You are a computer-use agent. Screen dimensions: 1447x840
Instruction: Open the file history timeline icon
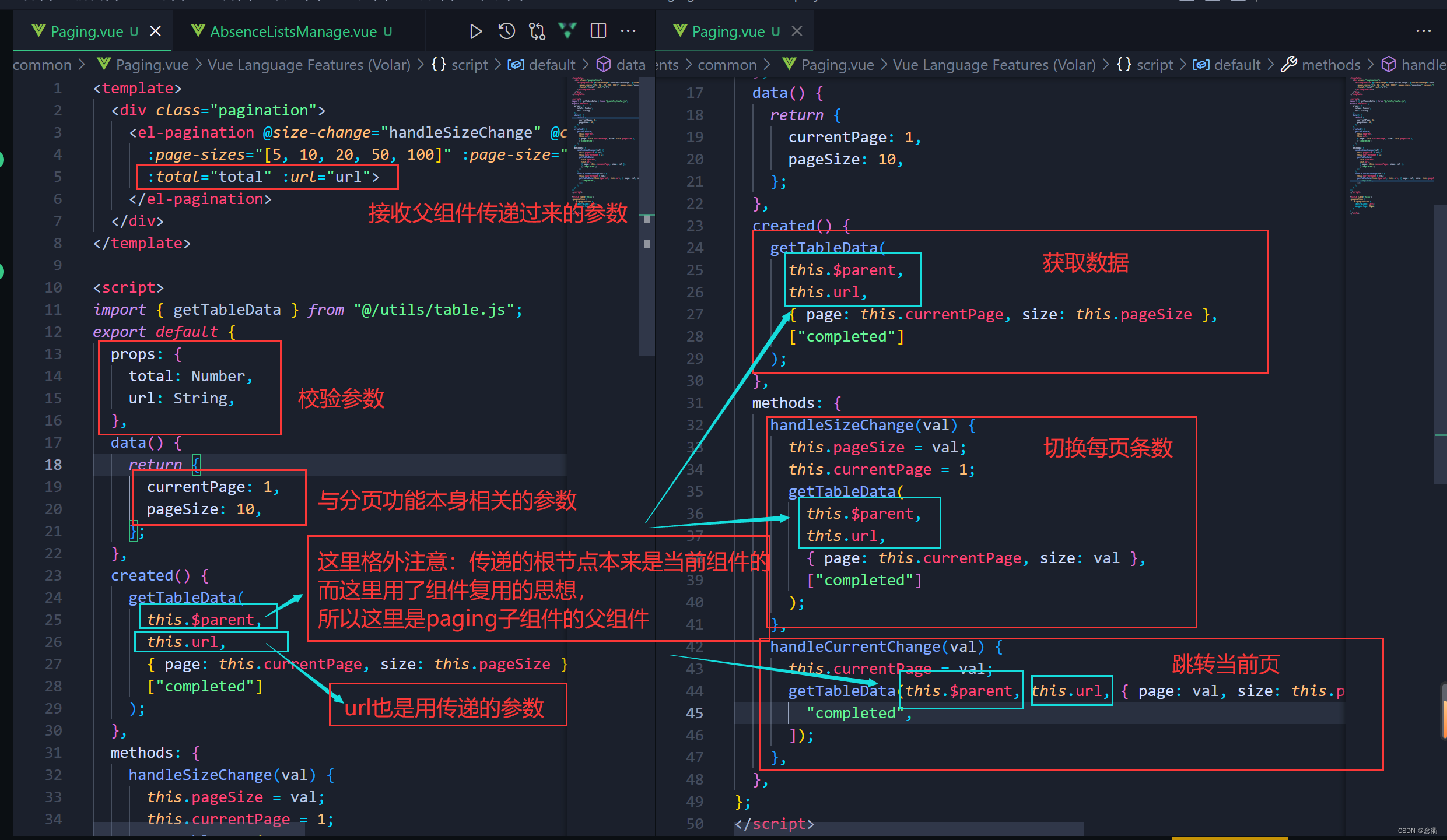506,31
